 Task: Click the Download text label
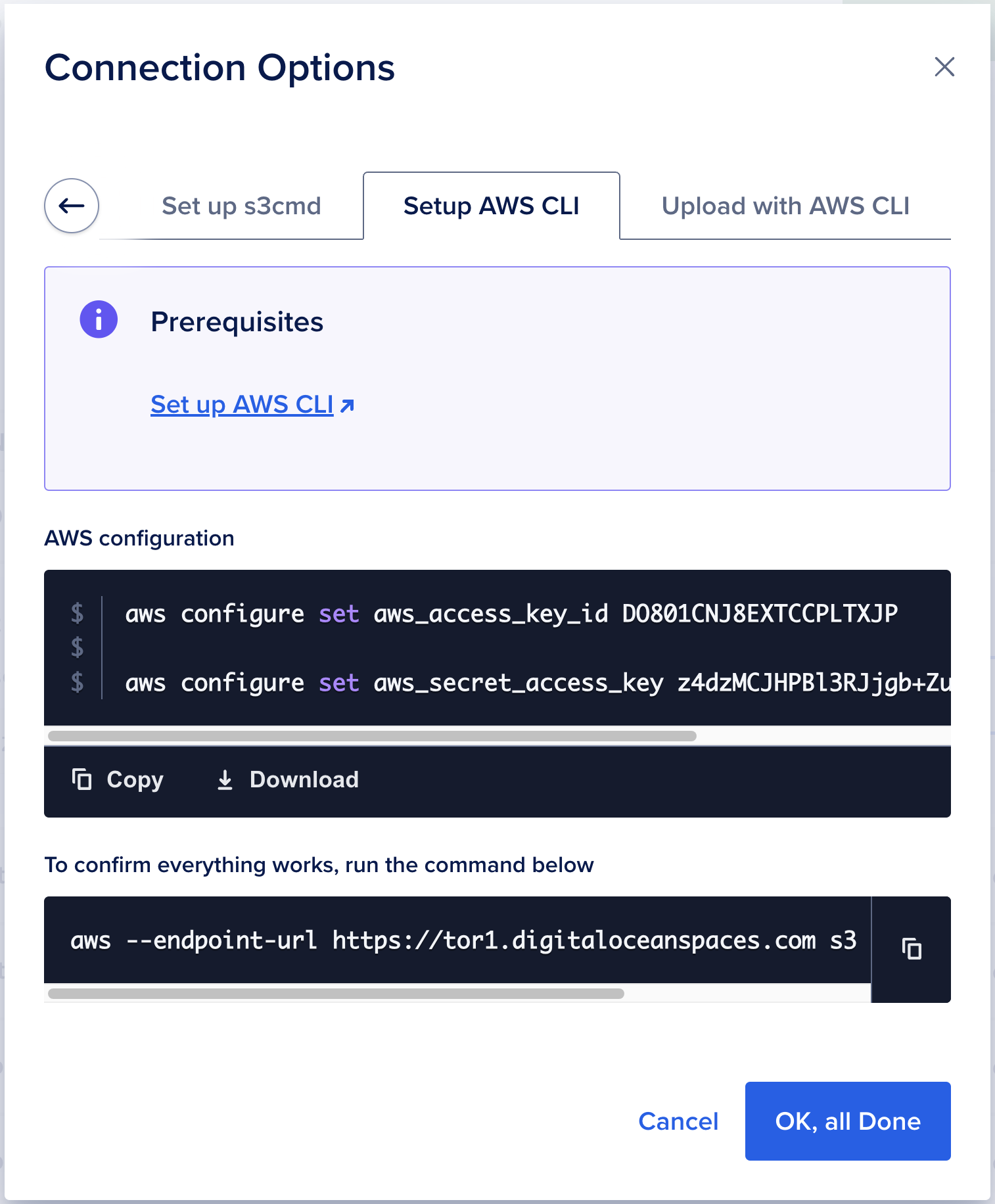tap(304, 779)
